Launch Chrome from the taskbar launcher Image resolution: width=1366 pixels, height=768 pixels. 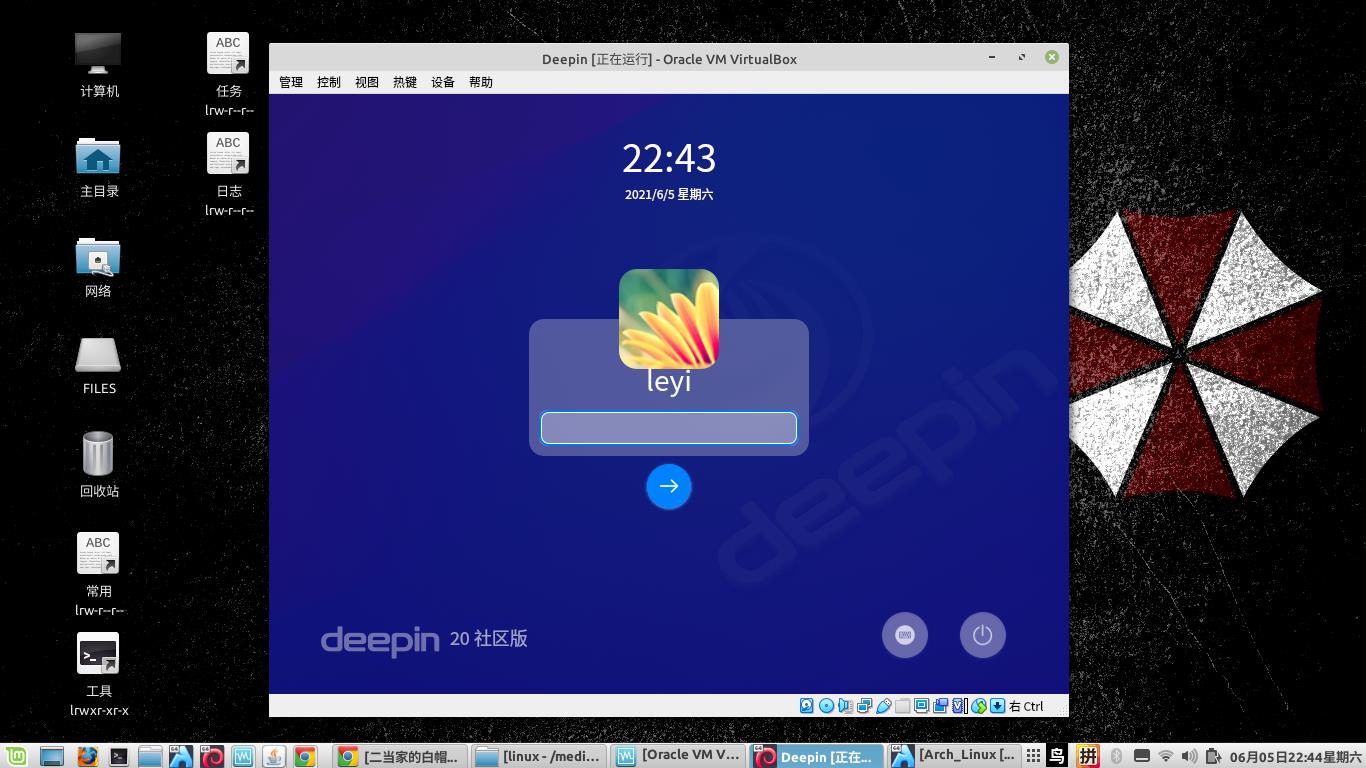pyautogui.click(x=305, y=756)
